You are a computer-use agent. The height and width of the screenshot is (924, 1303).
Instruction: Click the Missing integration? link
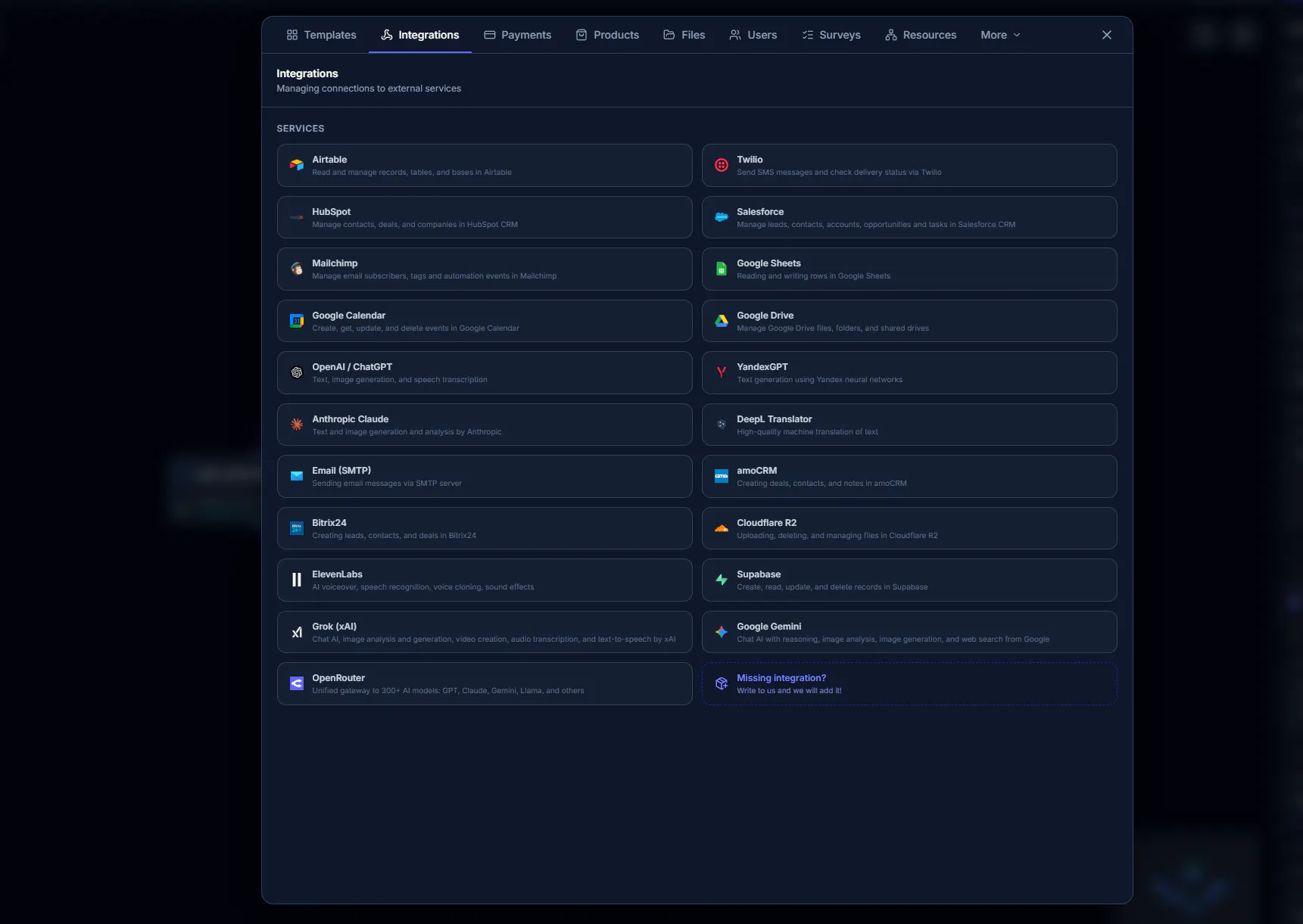click(x=781, y=678)
